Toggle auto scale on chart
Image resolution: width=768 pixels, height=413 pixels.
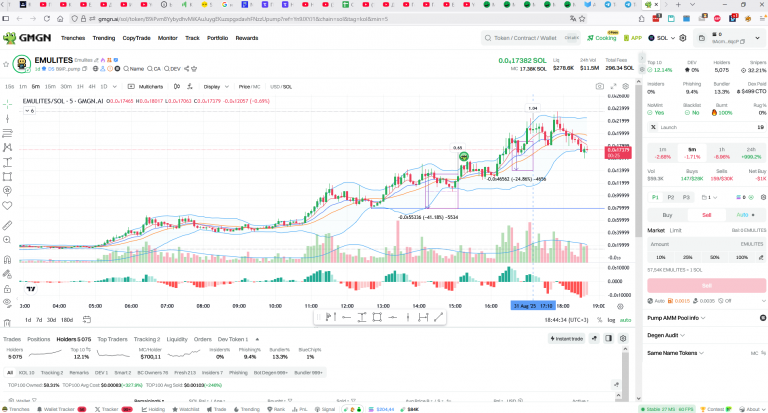625,320
